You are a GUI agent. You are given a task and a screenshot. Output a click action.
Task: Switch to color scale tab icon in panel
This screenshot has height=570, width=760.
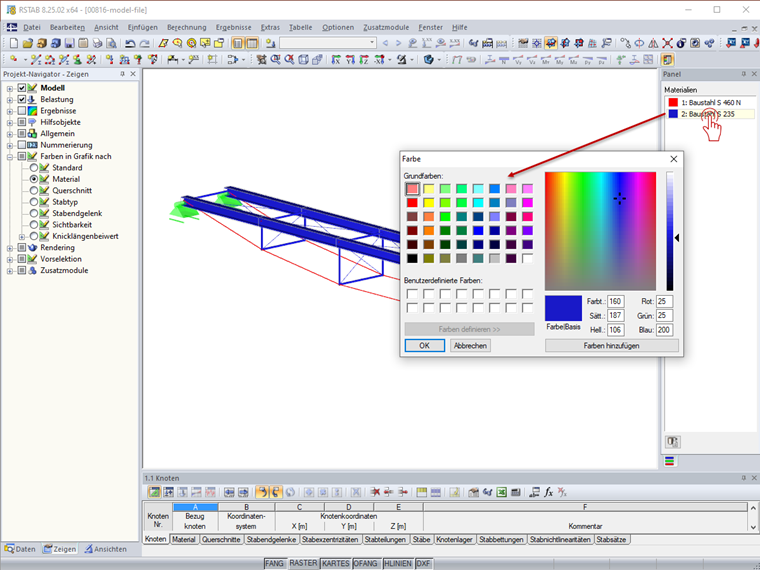[x=669, y=461]
